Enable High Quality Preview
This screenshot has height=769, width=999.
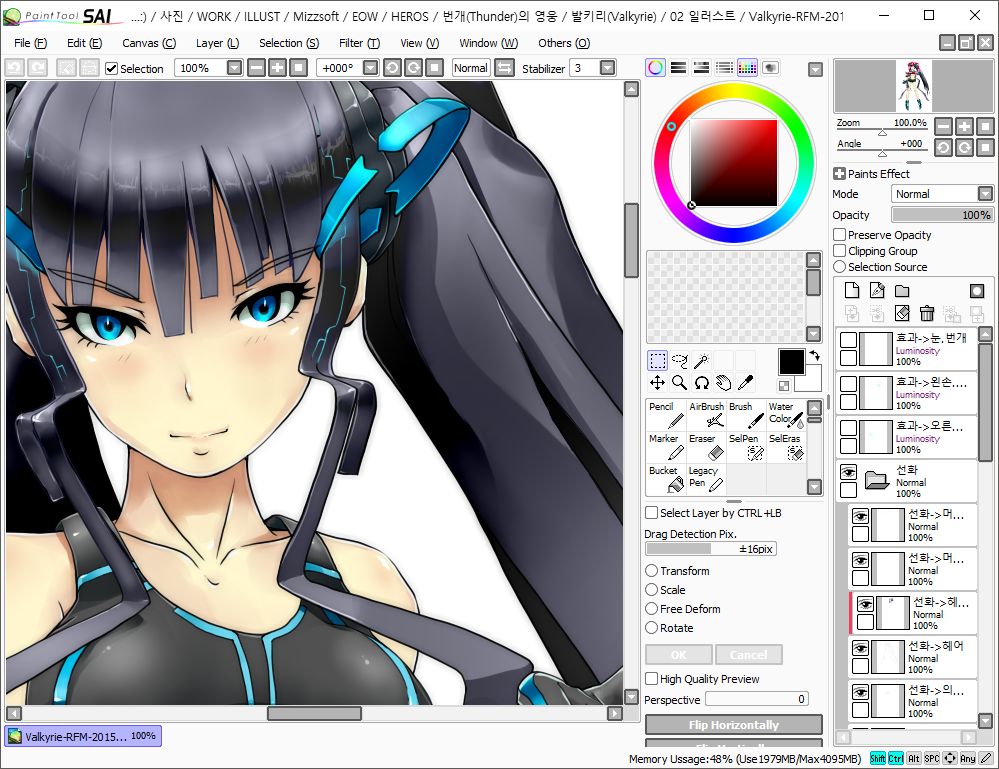(x=652, y=679)
